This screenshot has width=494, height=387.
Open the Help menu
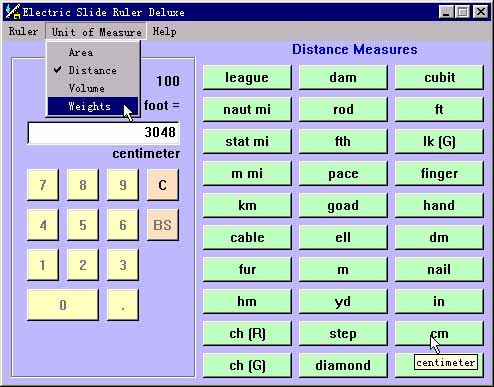point(164,32)
